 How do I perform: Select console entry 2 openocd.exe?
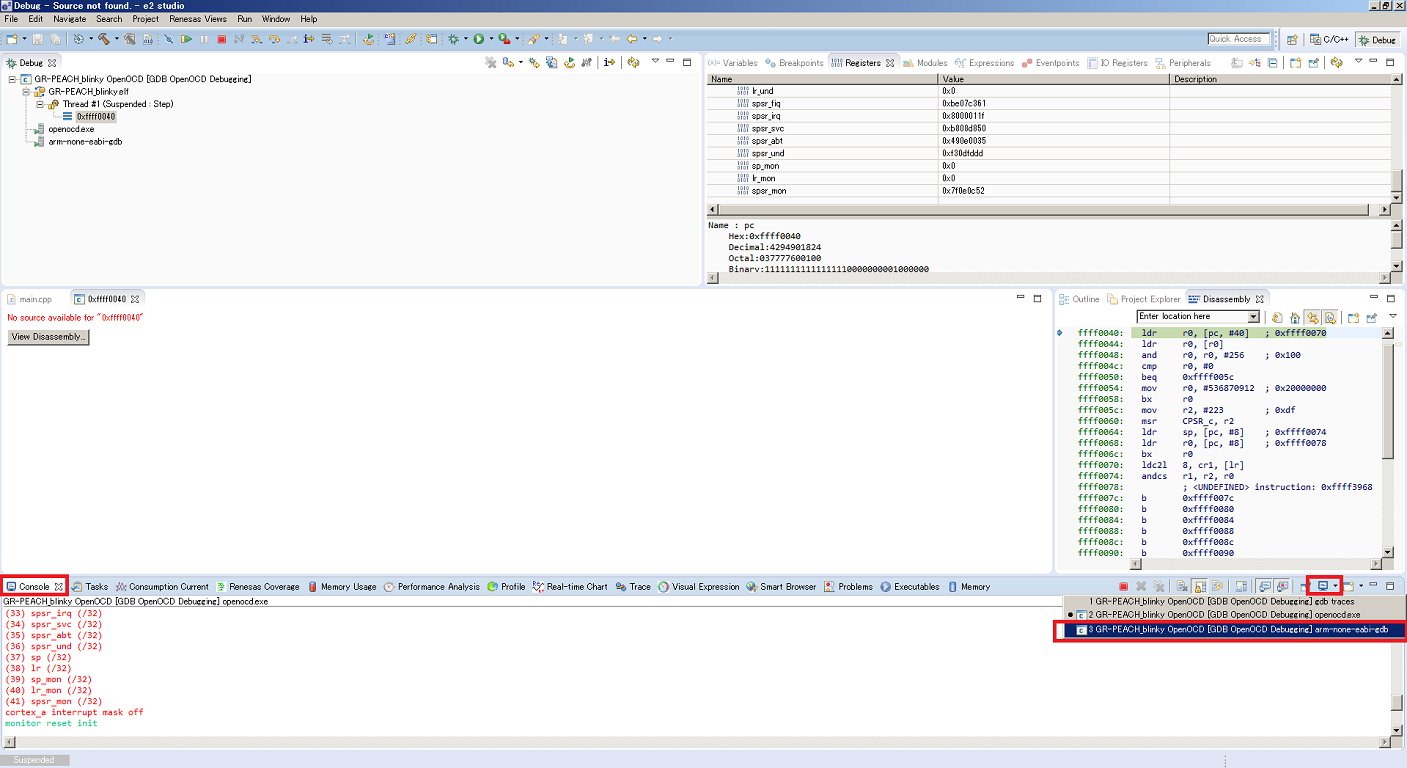[x=1236, y=614]
